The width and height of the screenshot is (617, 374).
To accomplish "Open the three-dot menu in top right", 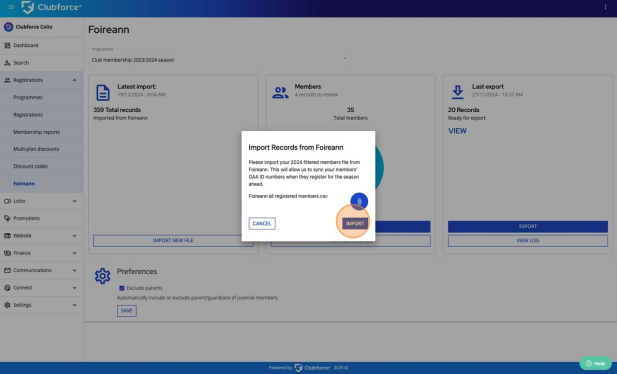I will pyautogui.click(x=605, y=7).
